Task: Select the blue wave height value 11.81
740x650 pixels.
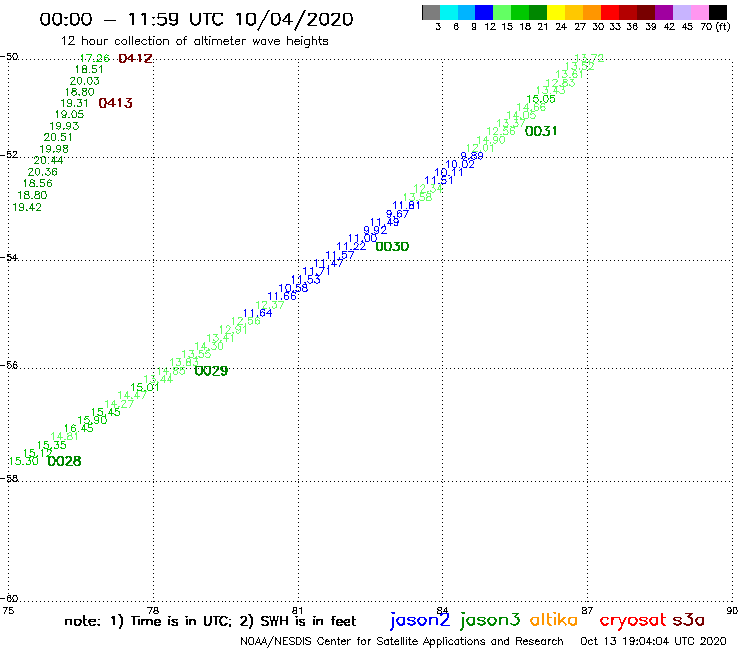Action: (406, 205)
